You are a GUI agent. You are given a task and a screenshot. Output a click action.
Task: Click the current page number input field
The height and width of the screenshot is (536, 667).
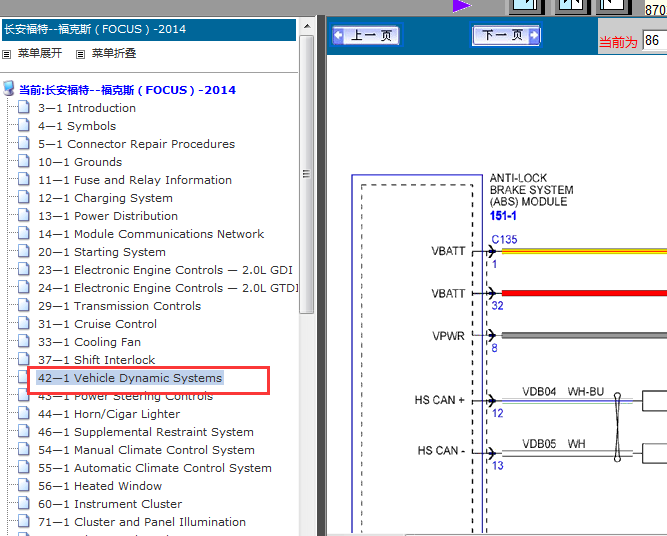point(655,41)
